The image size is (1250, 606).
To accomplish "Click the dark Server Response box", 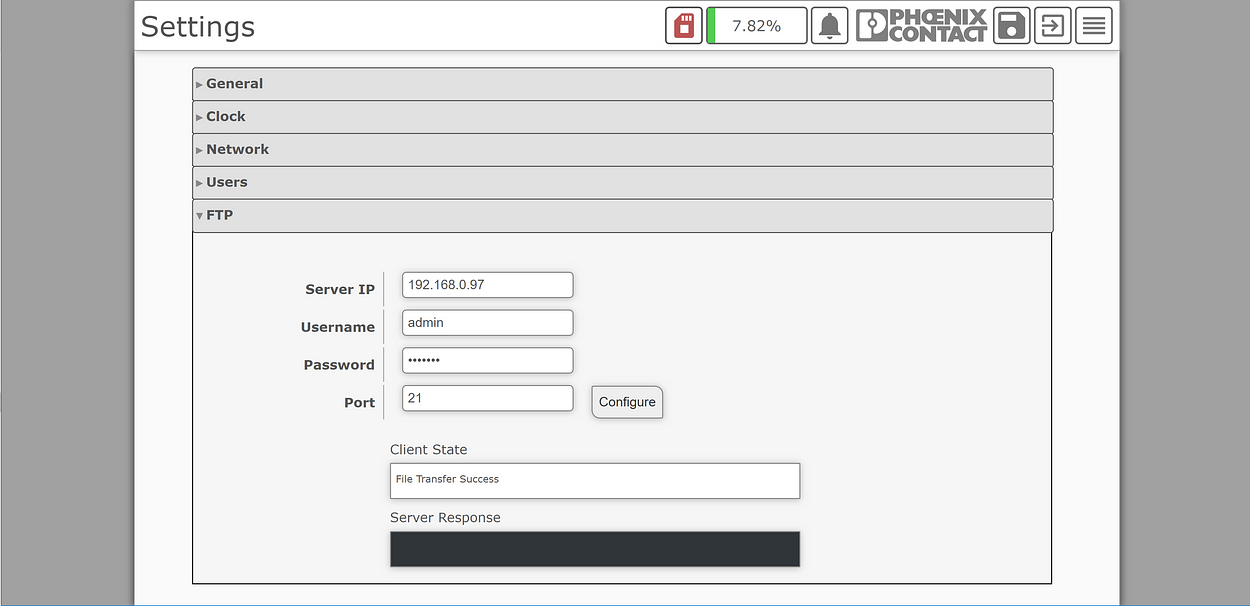I will coord(595,549).
